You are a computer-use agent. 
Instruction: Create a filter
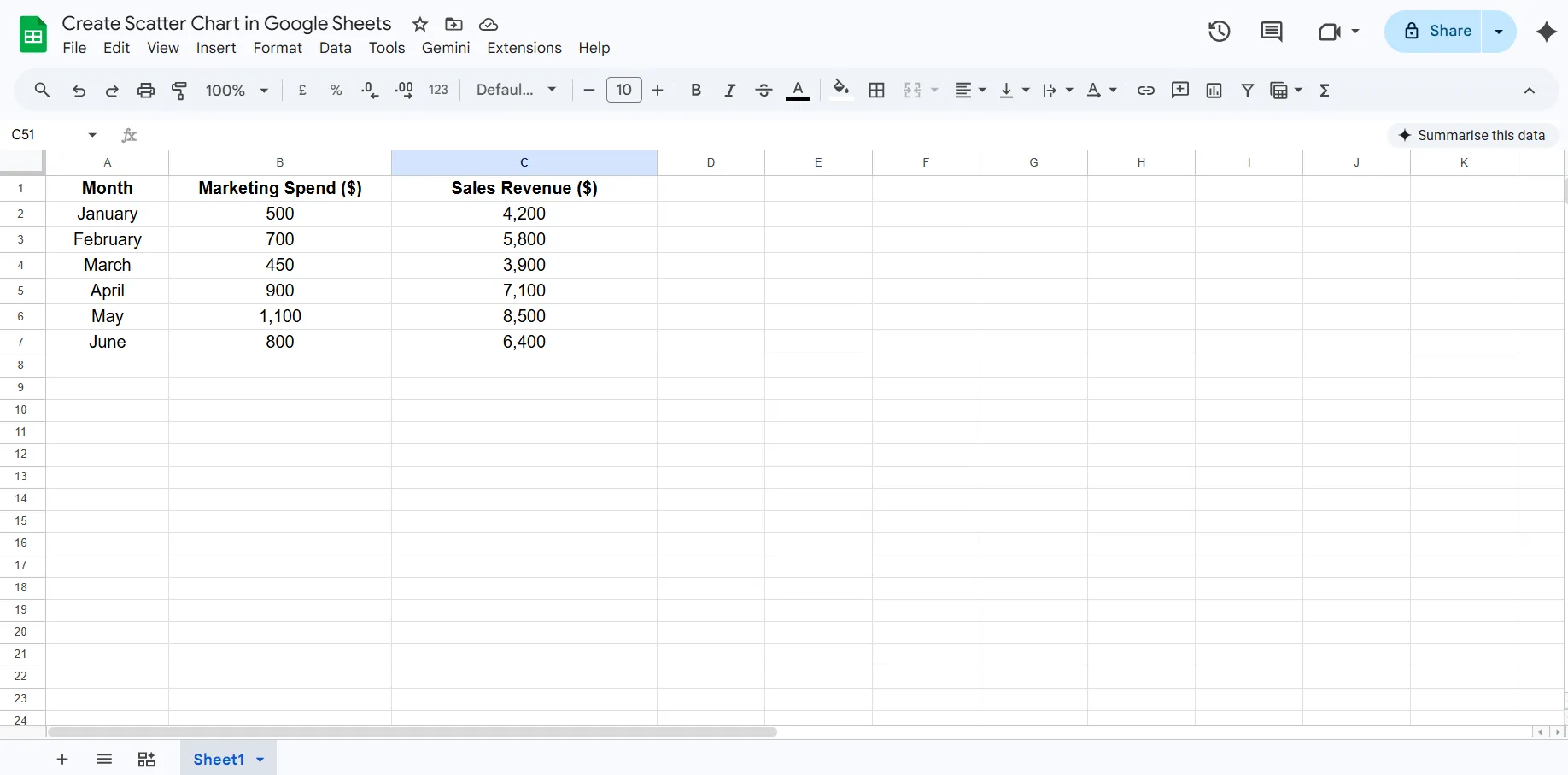click(1248, 90)
